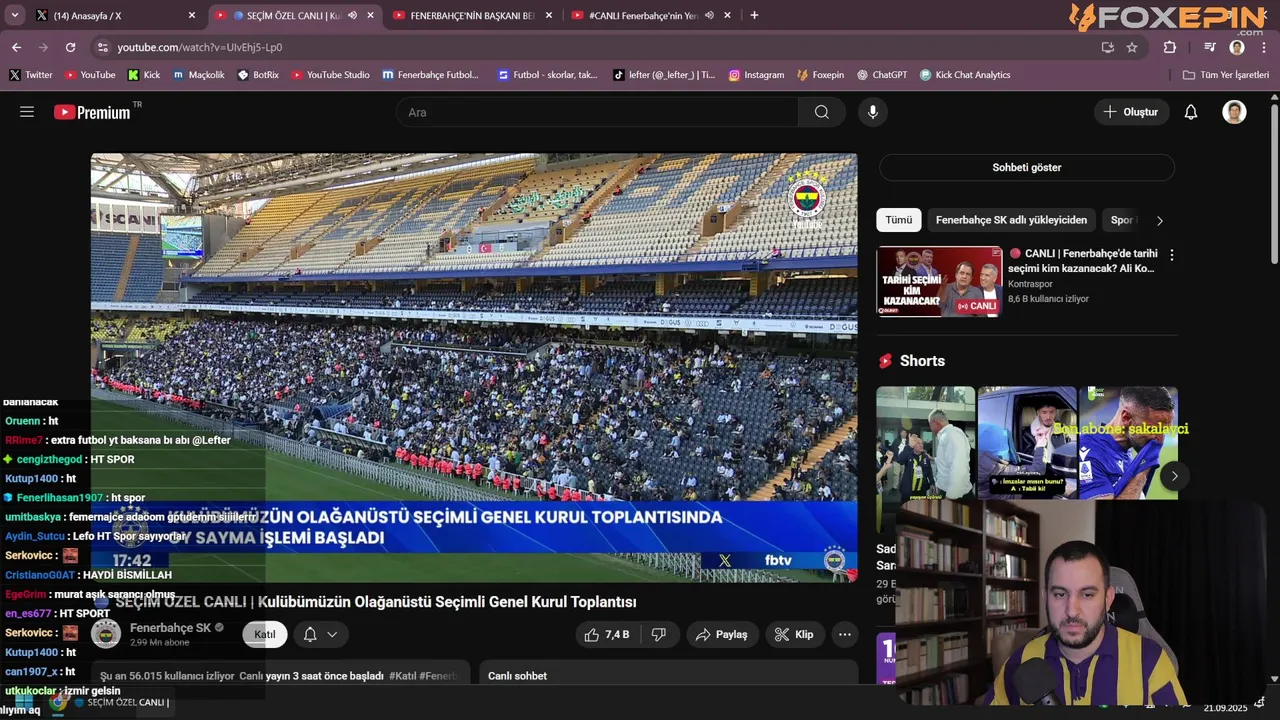Viewport: 1280px width, 720px height.
Task: Open the Fenerbahçe SK channel avatar
Action: [106, 634]
